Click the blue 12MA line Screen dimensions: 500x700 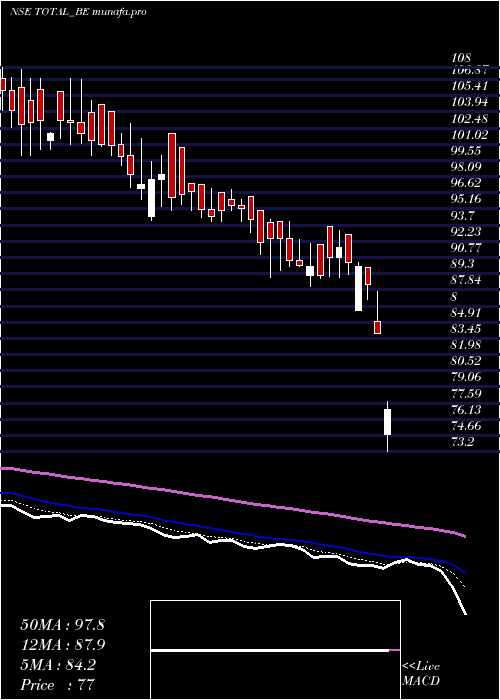(x=232, y=532)
